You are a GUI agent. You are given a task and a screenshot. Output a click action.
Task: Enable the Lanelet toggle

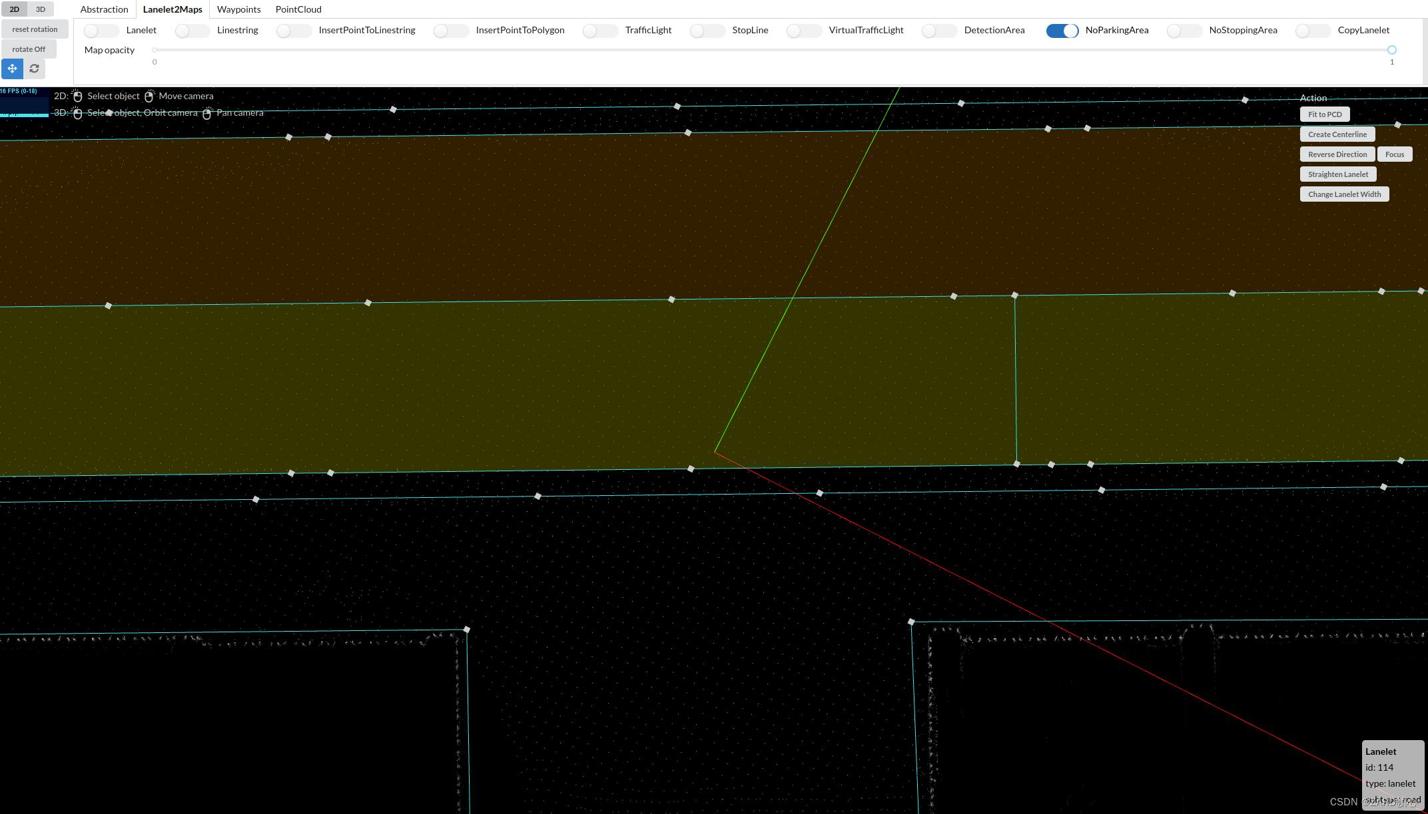coord(101,30)
